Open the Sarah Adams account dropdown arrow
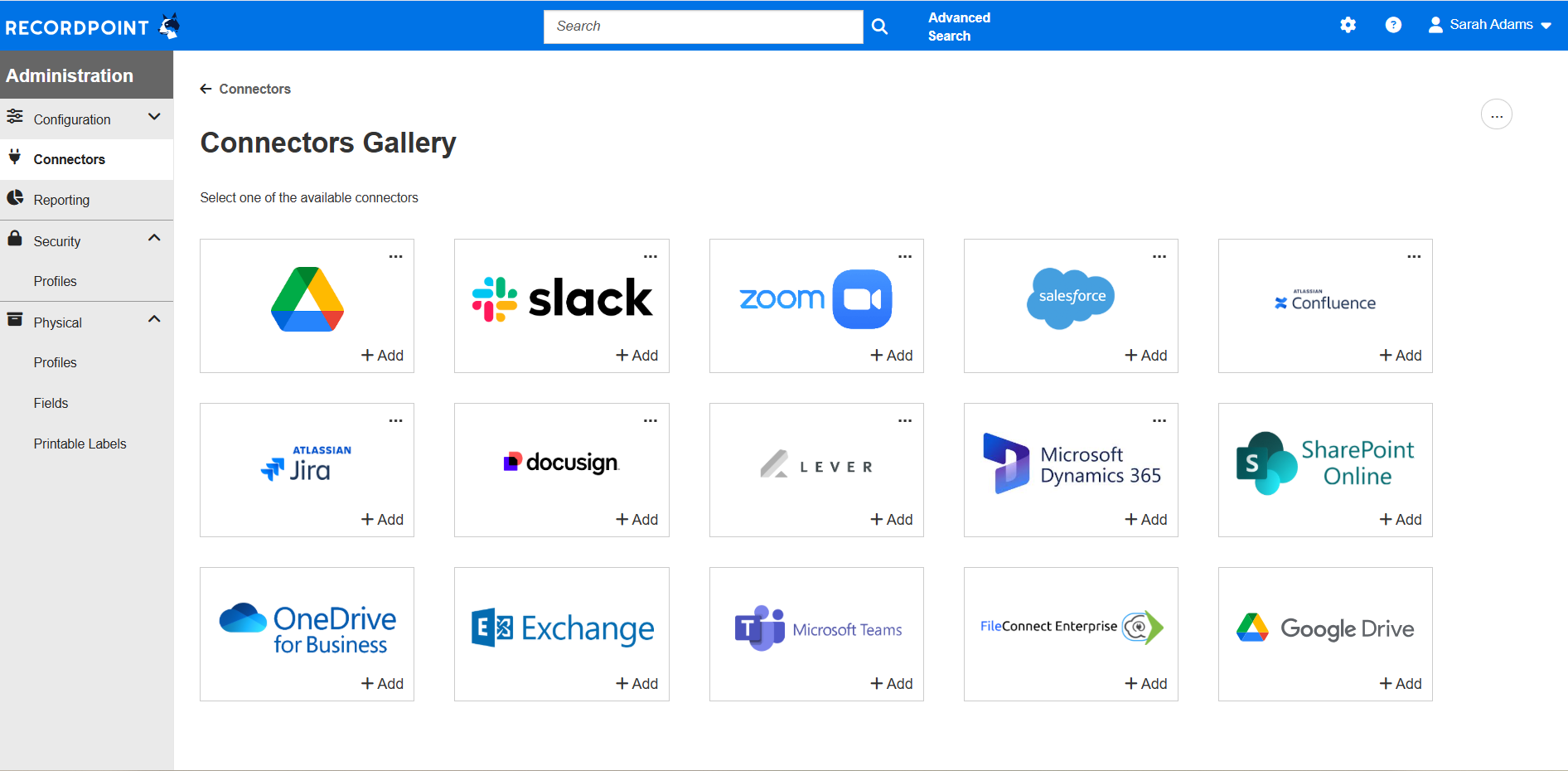Image resolution: width=1568 pixels, height=771 pixels. pyautogui.click(x=1546, y=26)
